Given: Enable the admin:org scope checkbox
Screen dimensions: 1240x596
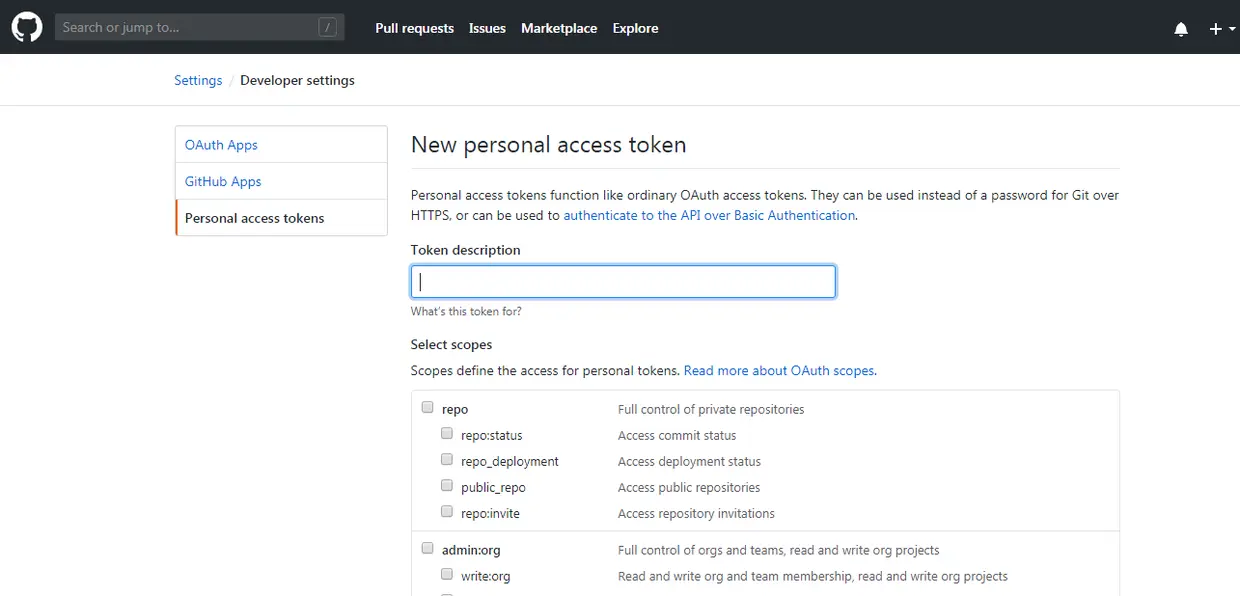Looking at the screenshot, I should (428, 549).
